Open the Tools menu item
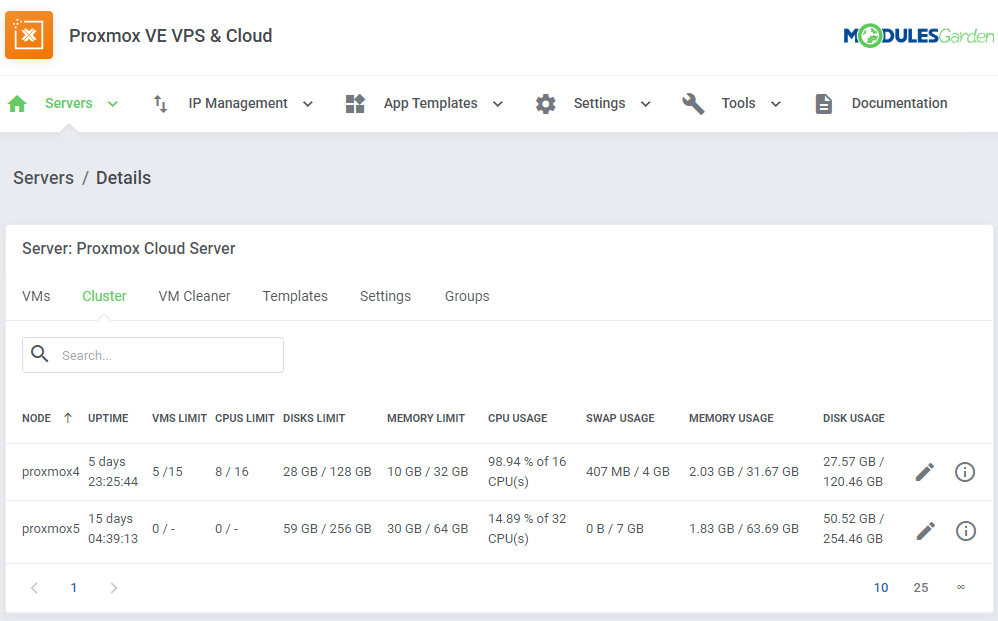The height and width of the screenshot is (621, 998). (738, 103)
